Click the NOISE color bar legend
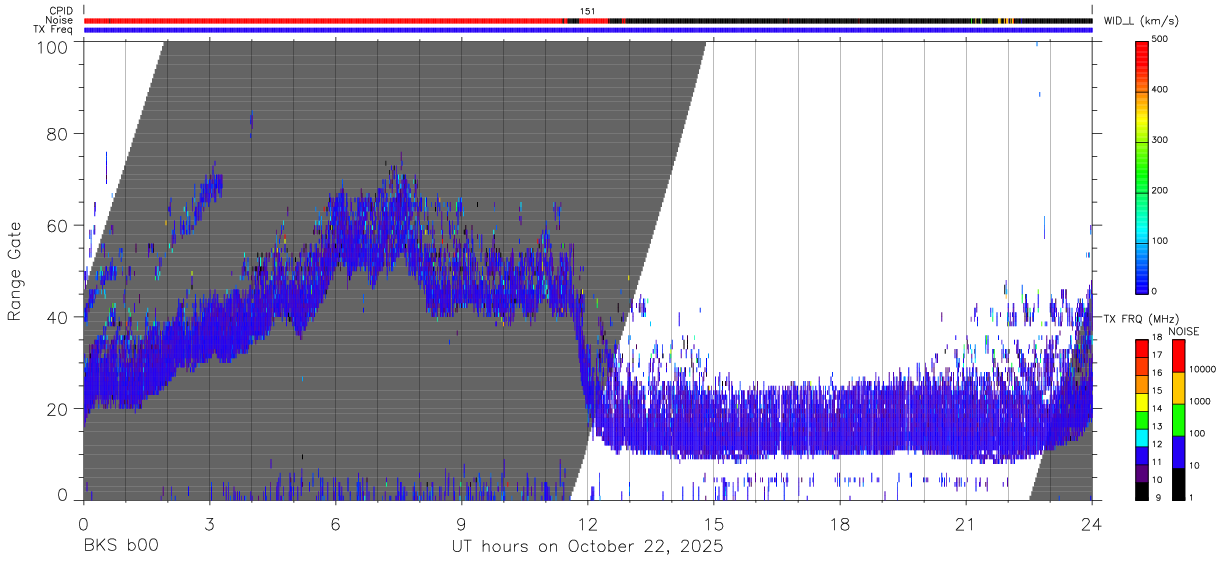 1178,418
